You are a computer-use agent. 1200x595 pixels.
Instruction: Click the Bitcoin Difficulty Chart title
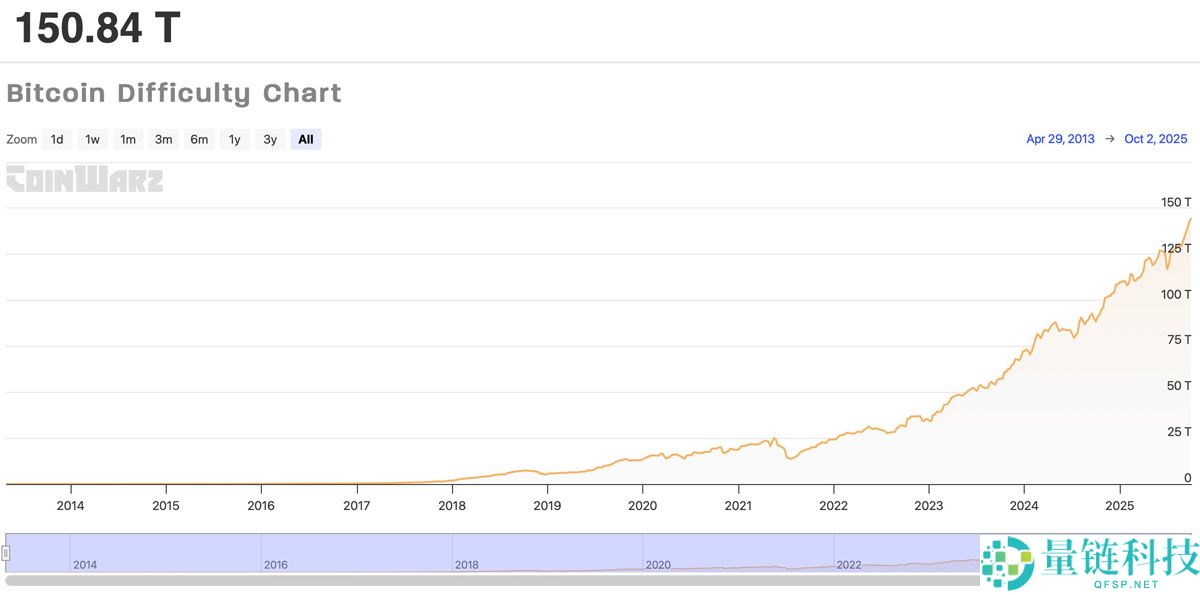pos(174,93)
